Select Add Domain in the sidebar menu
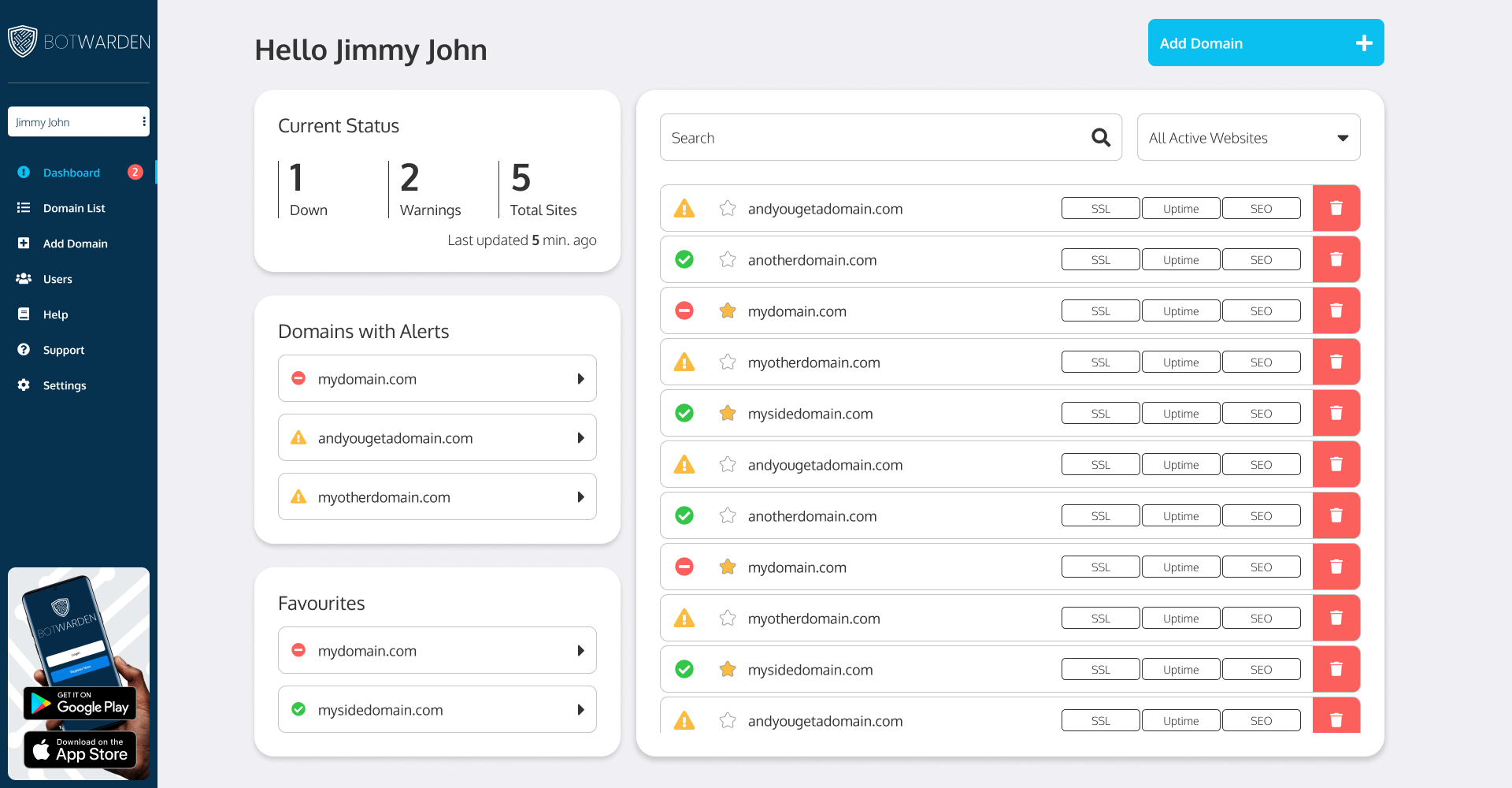The height and width of the screenshot is (788, 1512). tap(75, 243)
